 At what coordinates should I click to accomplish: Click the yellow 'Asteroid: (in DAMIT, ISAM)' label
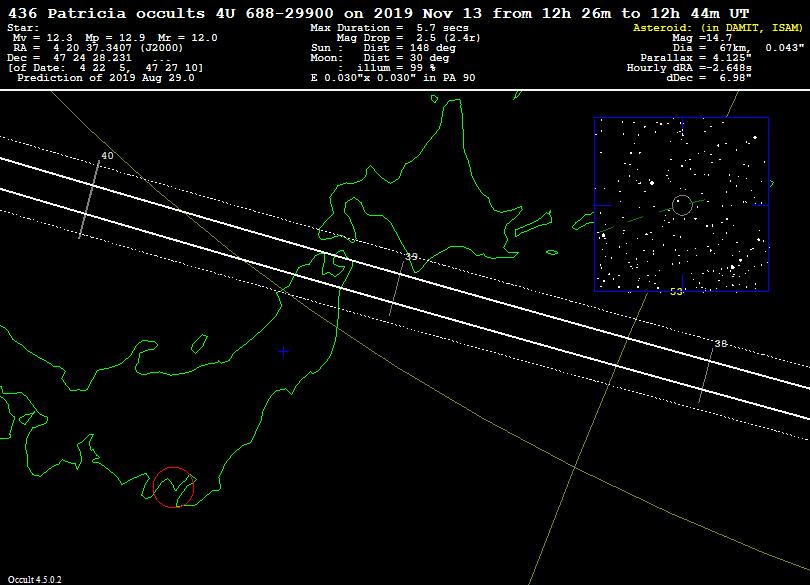[718, 28]
